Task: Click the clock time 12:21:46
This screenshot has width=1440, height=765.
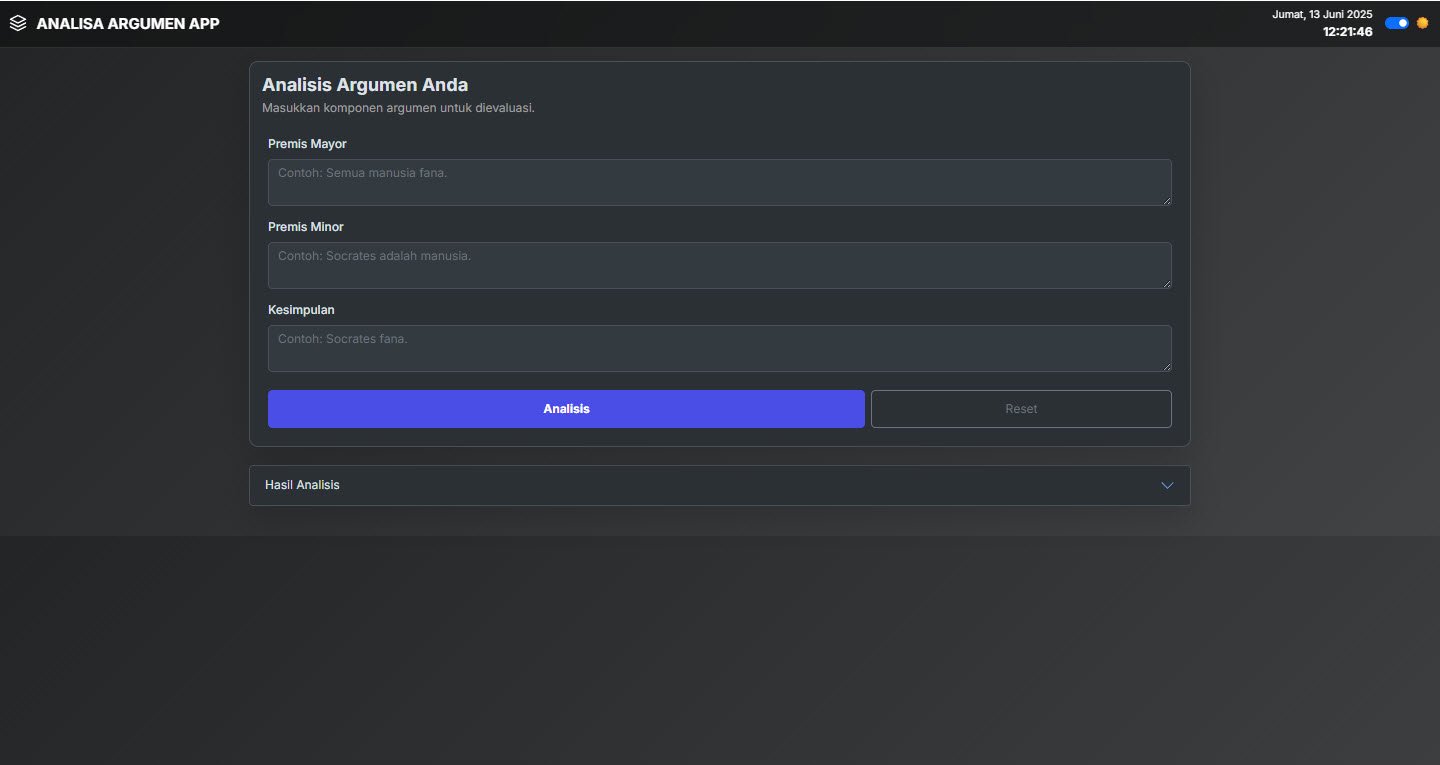Action: click(x=1347, y=32)
